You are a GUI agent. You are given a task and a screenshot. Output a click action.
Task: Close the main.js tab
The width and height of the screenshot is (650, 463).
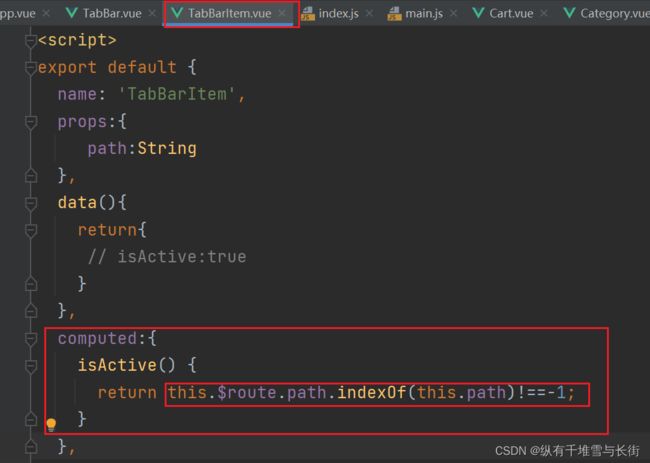[x=454, y=13]
